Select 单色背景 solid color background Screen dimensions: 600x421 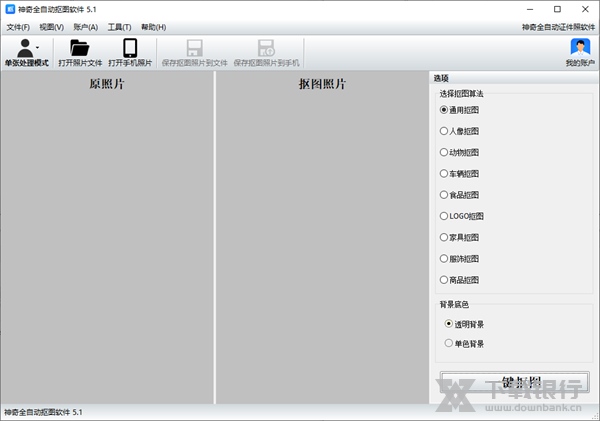(449, 343)
